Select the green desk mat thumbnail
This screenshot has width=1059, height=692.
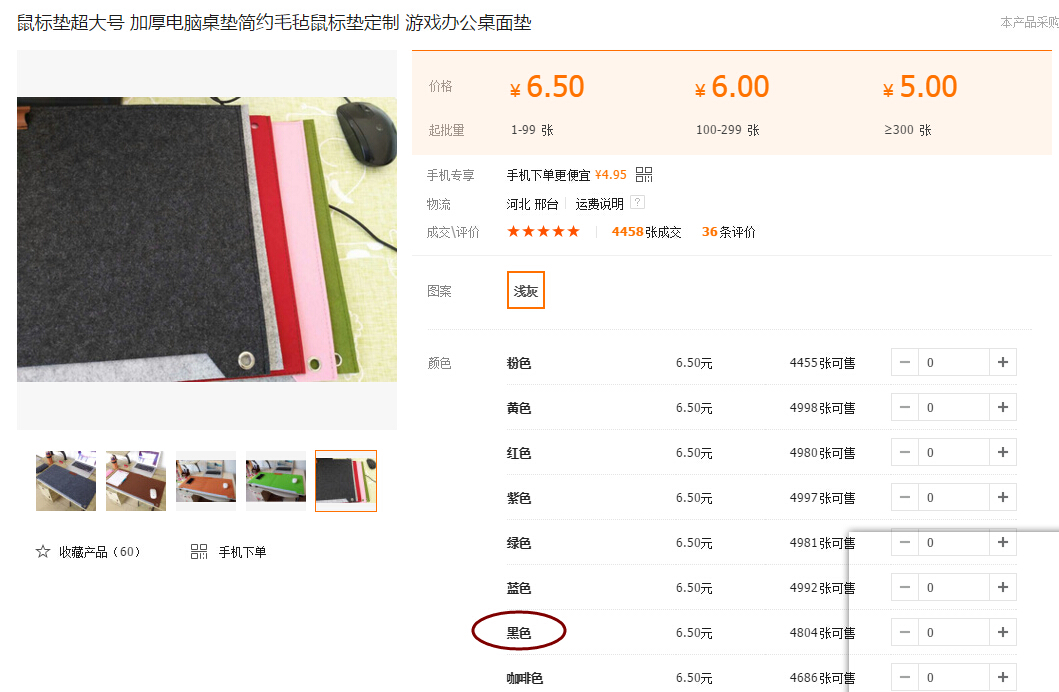[276, 481]
